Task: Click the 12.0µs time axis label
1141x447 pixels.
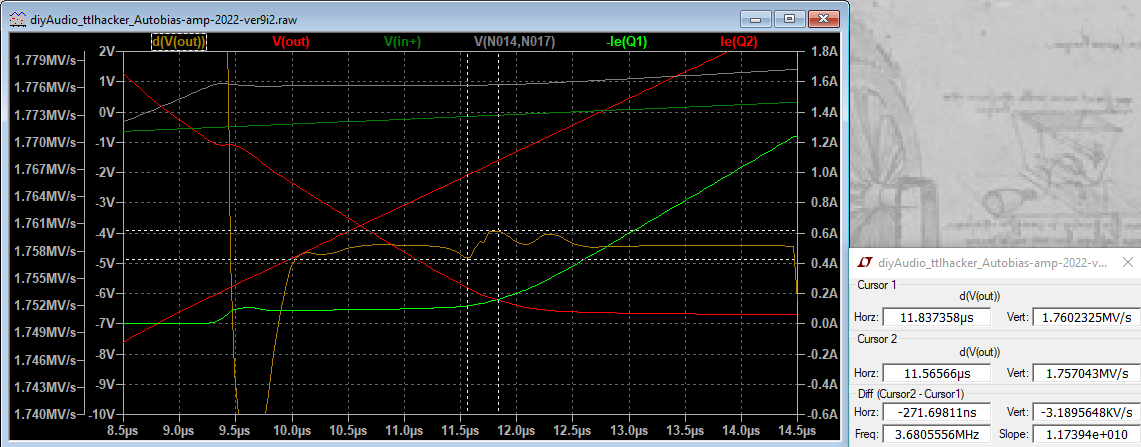Action: coord(516,429)
